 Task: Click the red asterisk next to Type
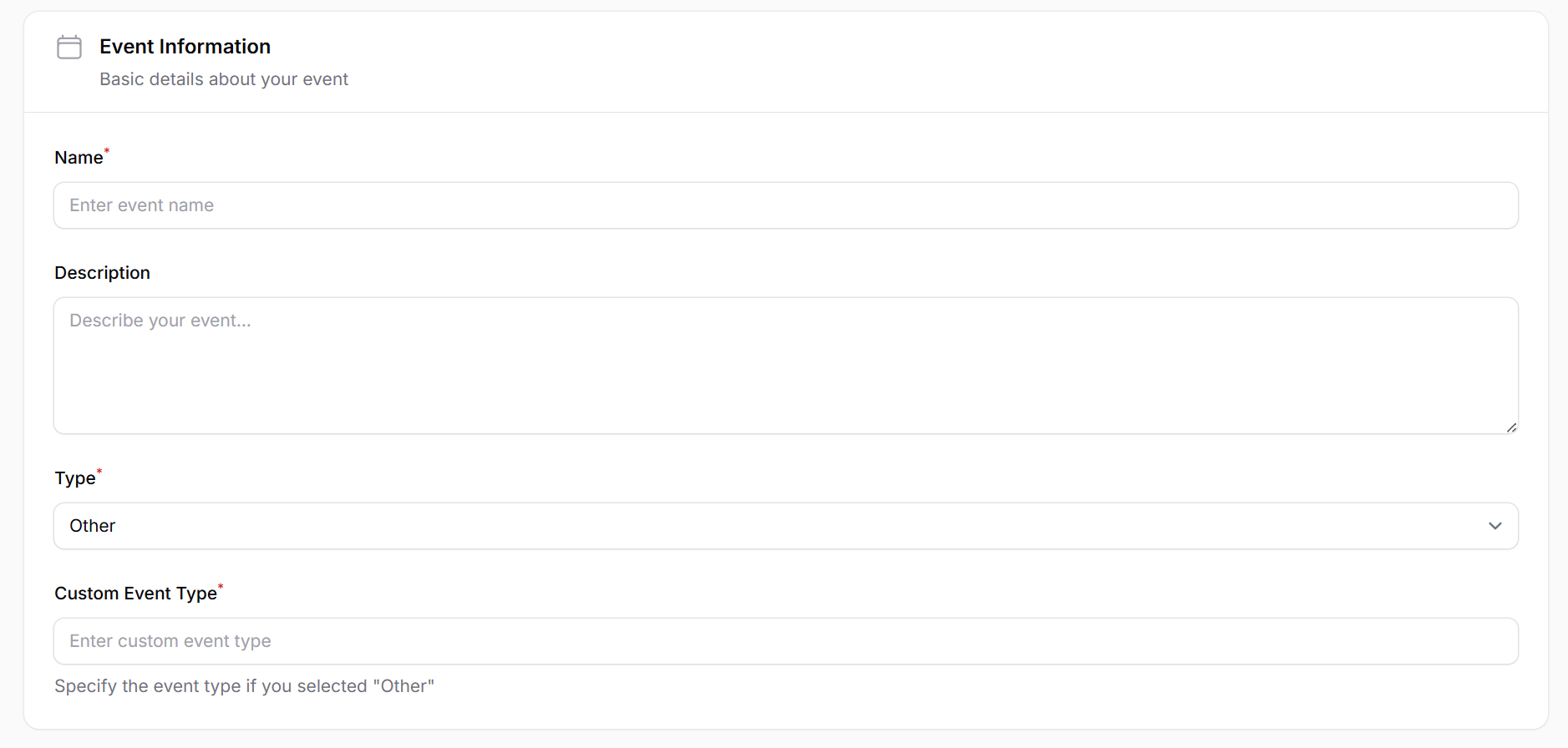coord(99,472)
